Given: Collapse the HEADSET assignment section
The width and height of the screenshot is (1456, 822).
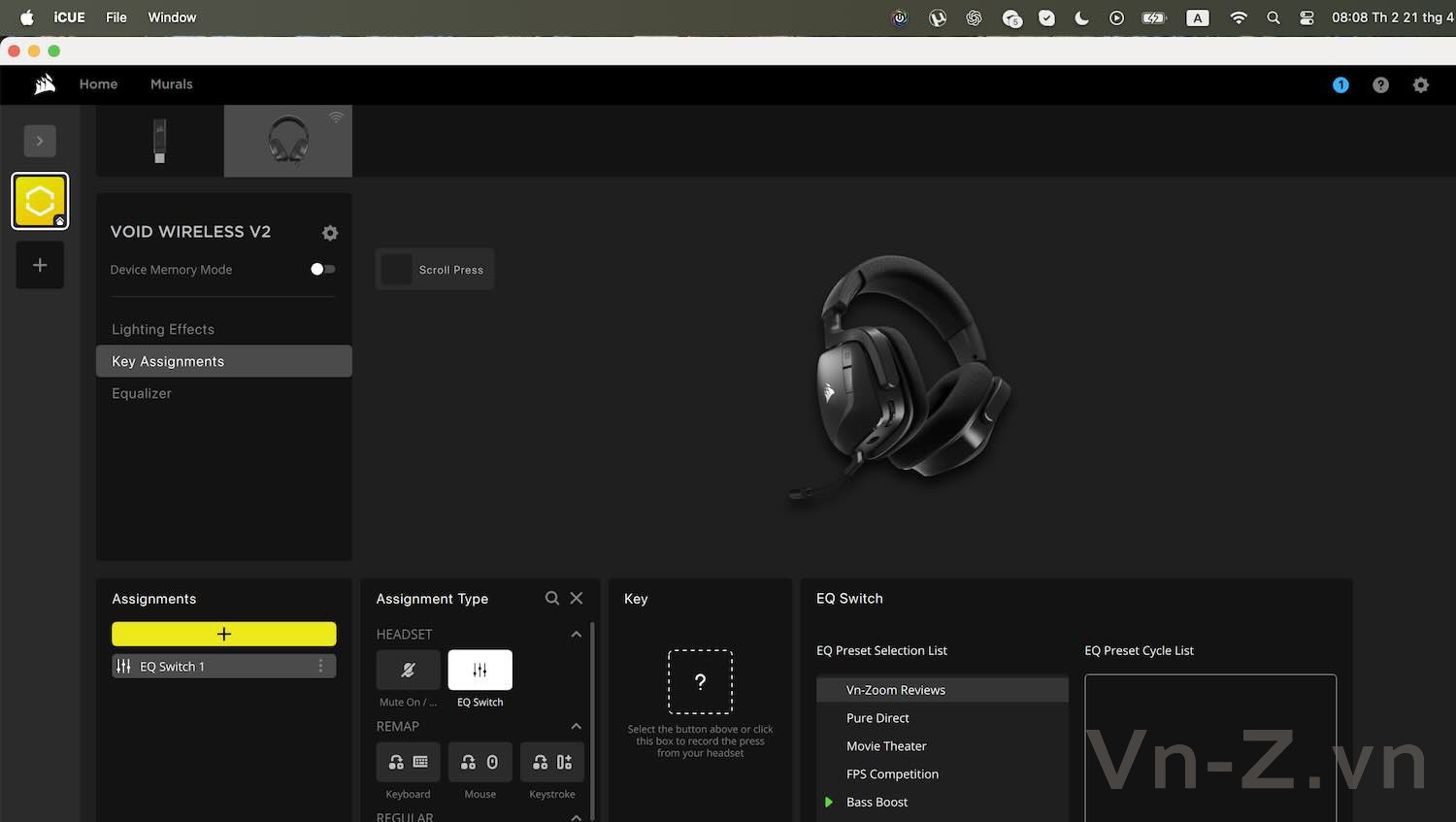Looking at the screenshot, I should pos(576,635).
